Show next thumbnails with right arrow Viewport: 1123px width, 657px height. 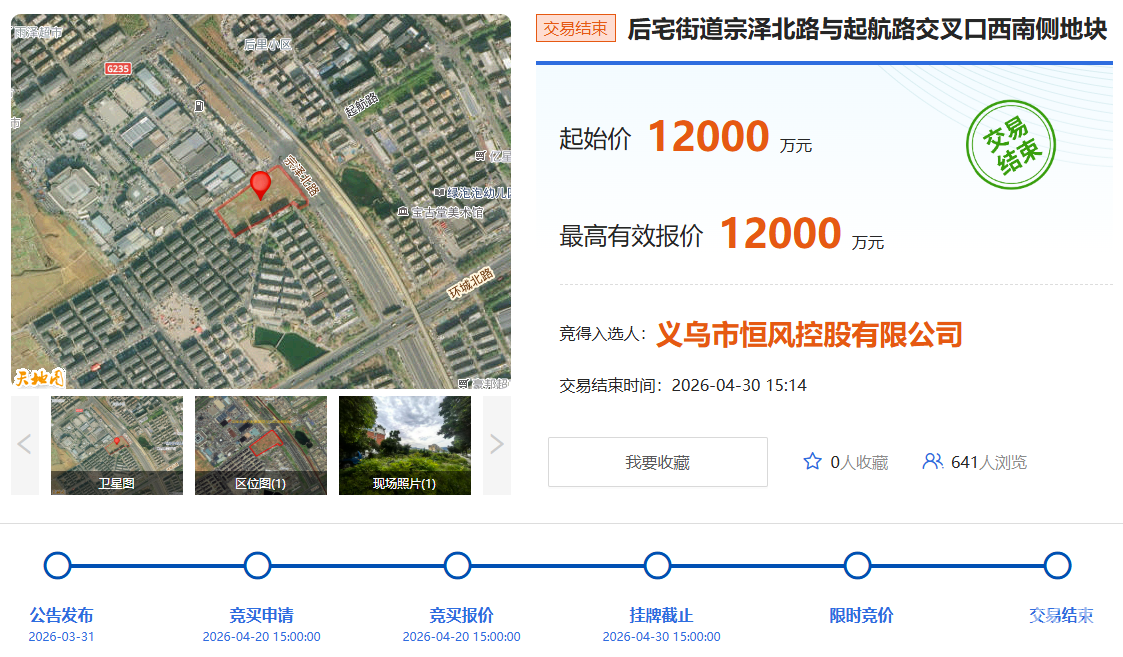click(497, 445)
